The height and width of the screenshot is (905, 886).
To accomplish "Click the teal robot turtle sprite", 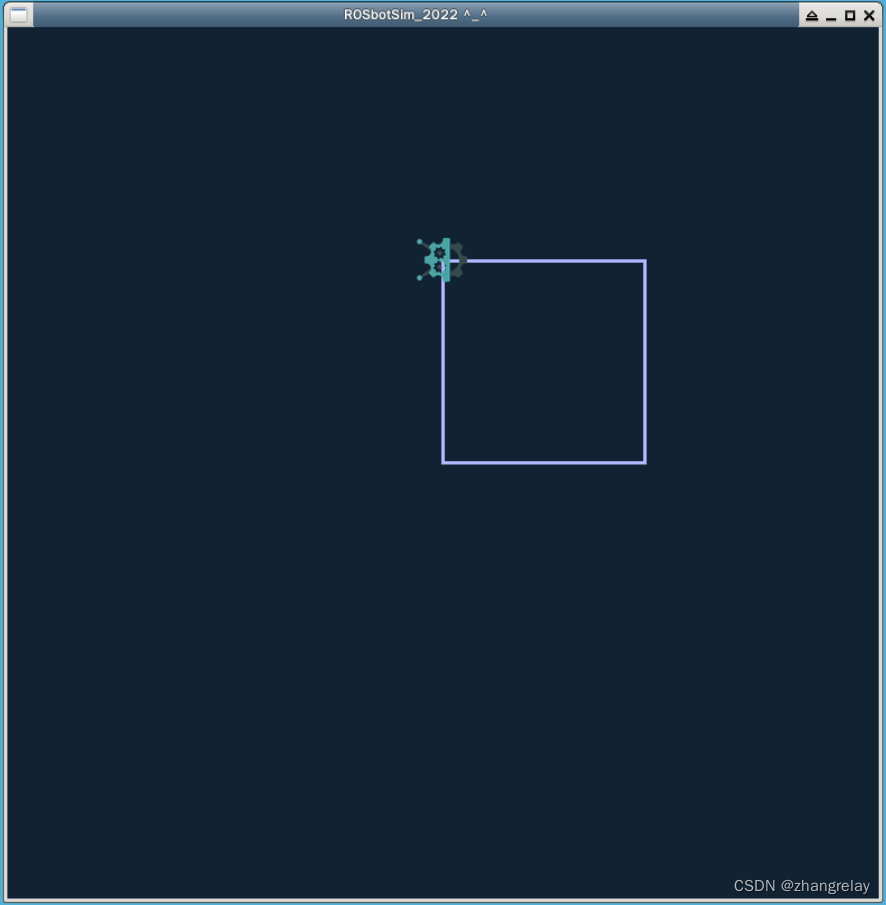I will coord(442,260).
